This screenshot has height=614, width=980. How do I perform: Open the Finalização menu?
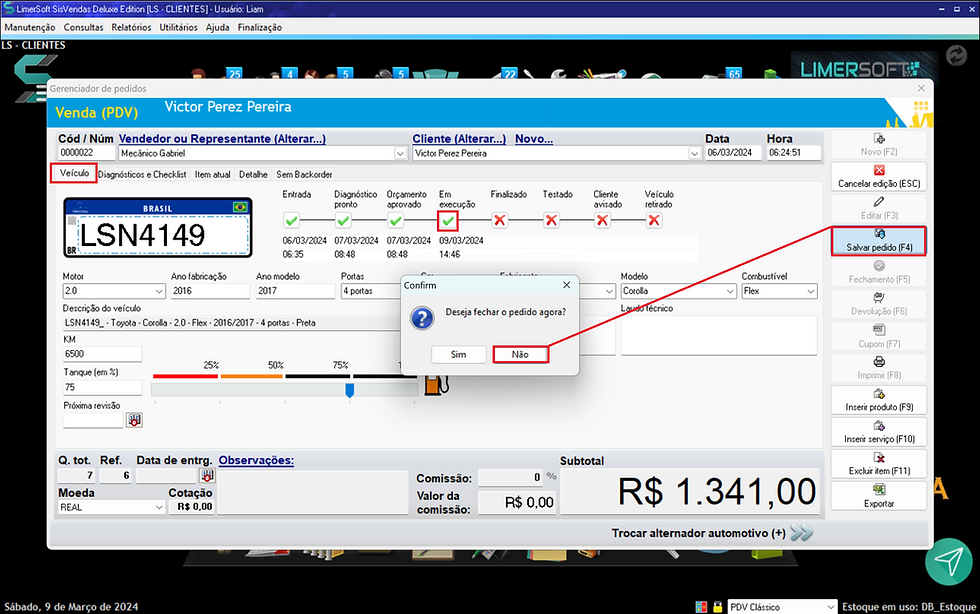[259, 28]
